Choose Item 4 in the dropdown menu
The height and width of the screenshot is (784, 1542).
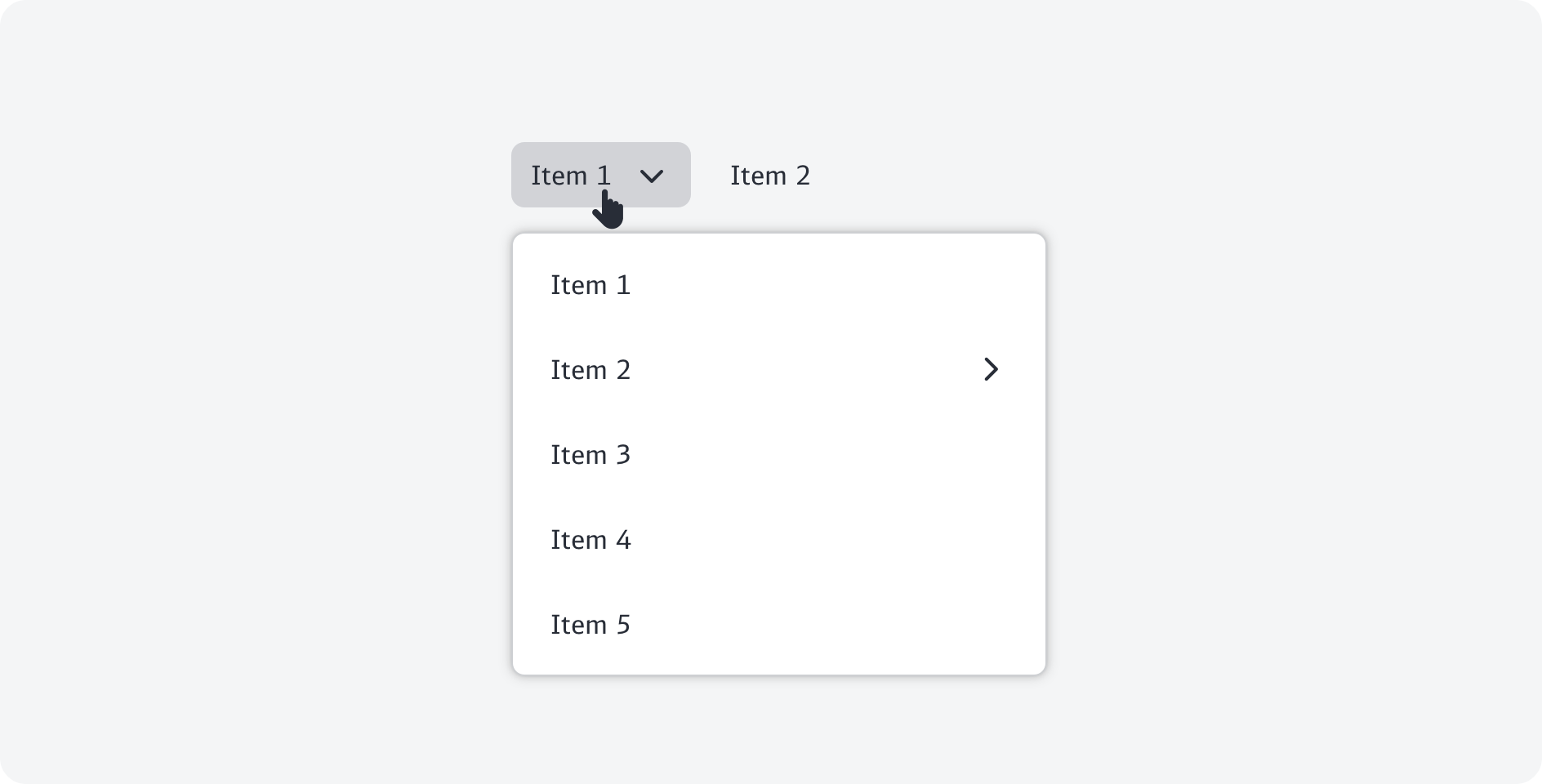(x=591, y=540)
